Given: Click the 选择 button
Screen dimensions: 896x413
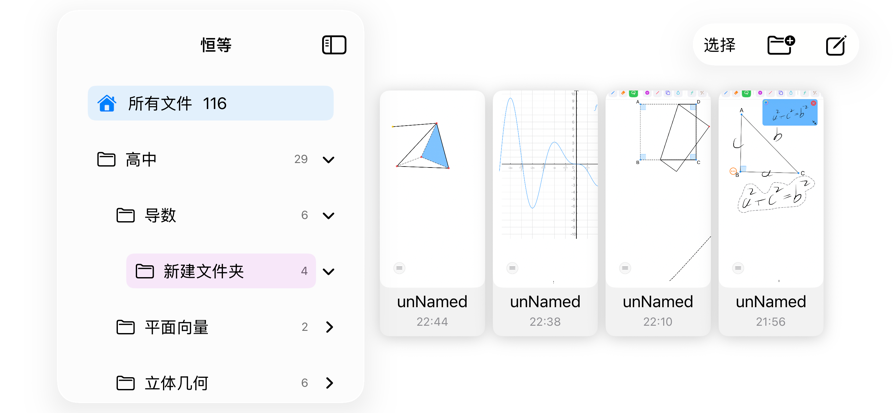Looking at the screenshot, I should (x=719, y=45).
